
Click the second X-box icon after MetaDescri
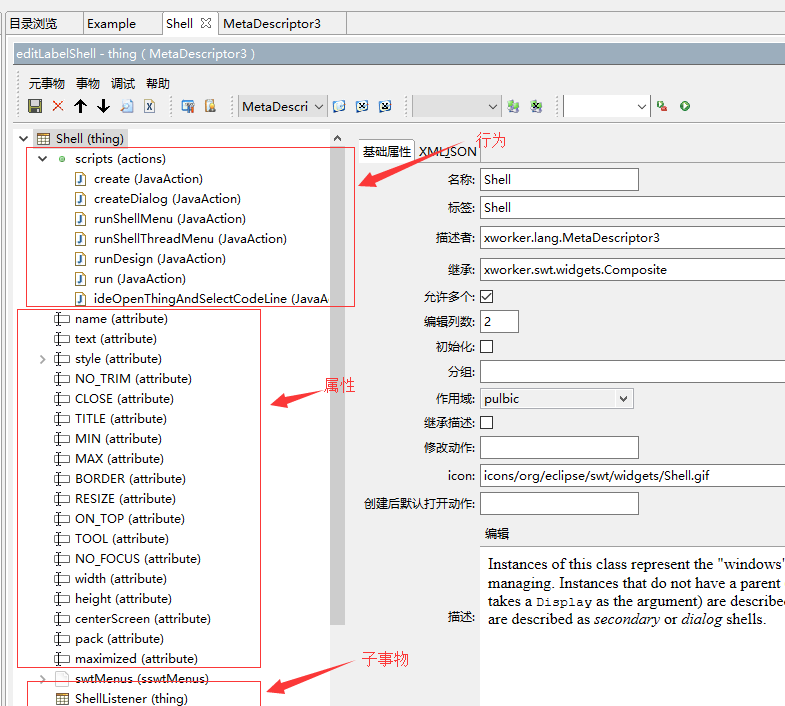pos(385,106)
